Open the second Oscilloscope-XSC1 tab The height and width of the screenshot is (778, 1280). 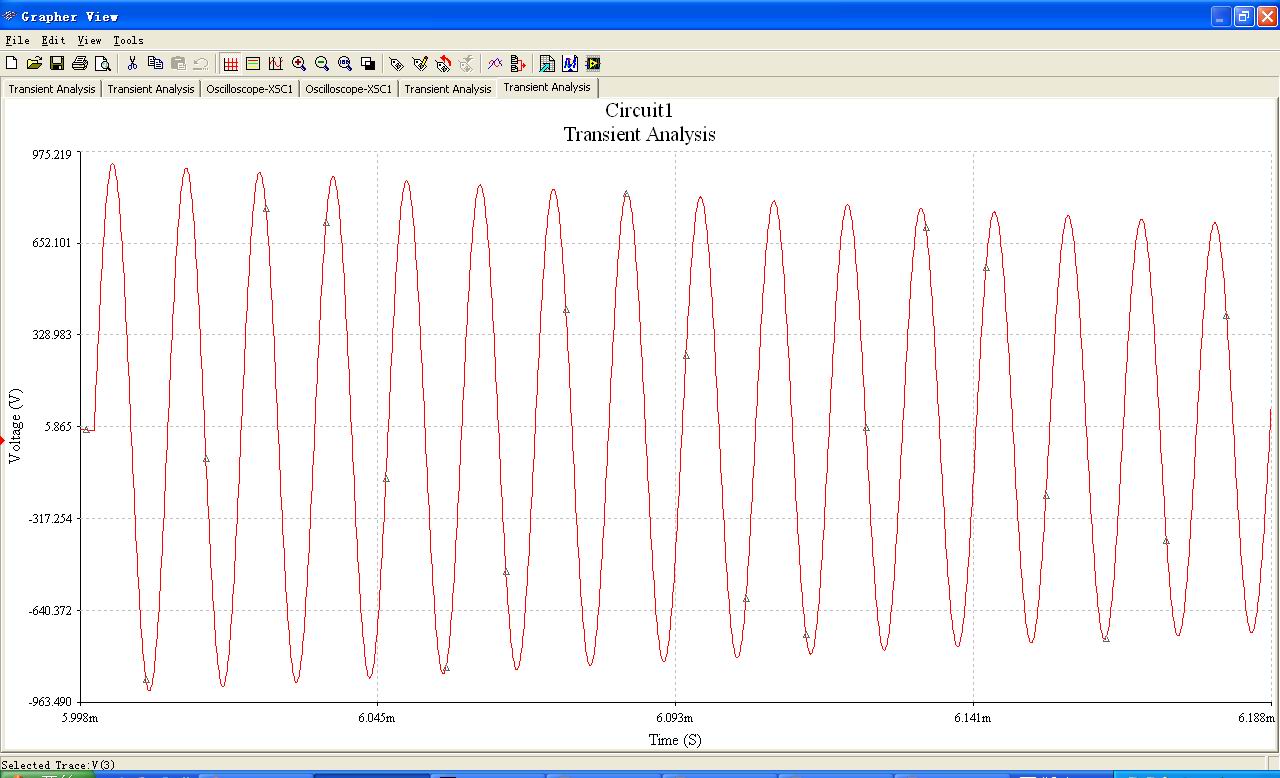[349, 89]
